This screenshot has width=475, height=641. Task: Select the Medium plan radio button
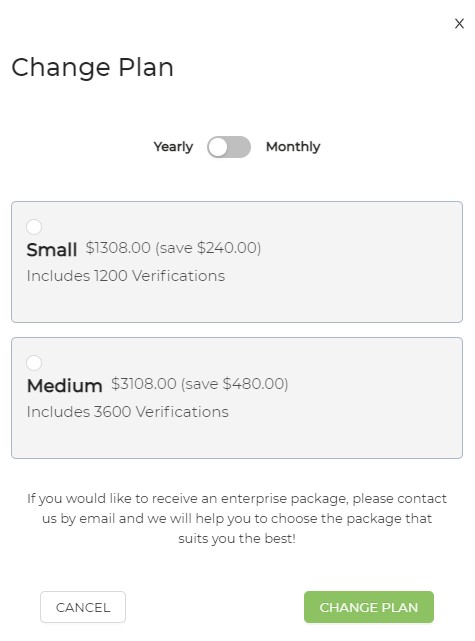[x=34, y=363]
